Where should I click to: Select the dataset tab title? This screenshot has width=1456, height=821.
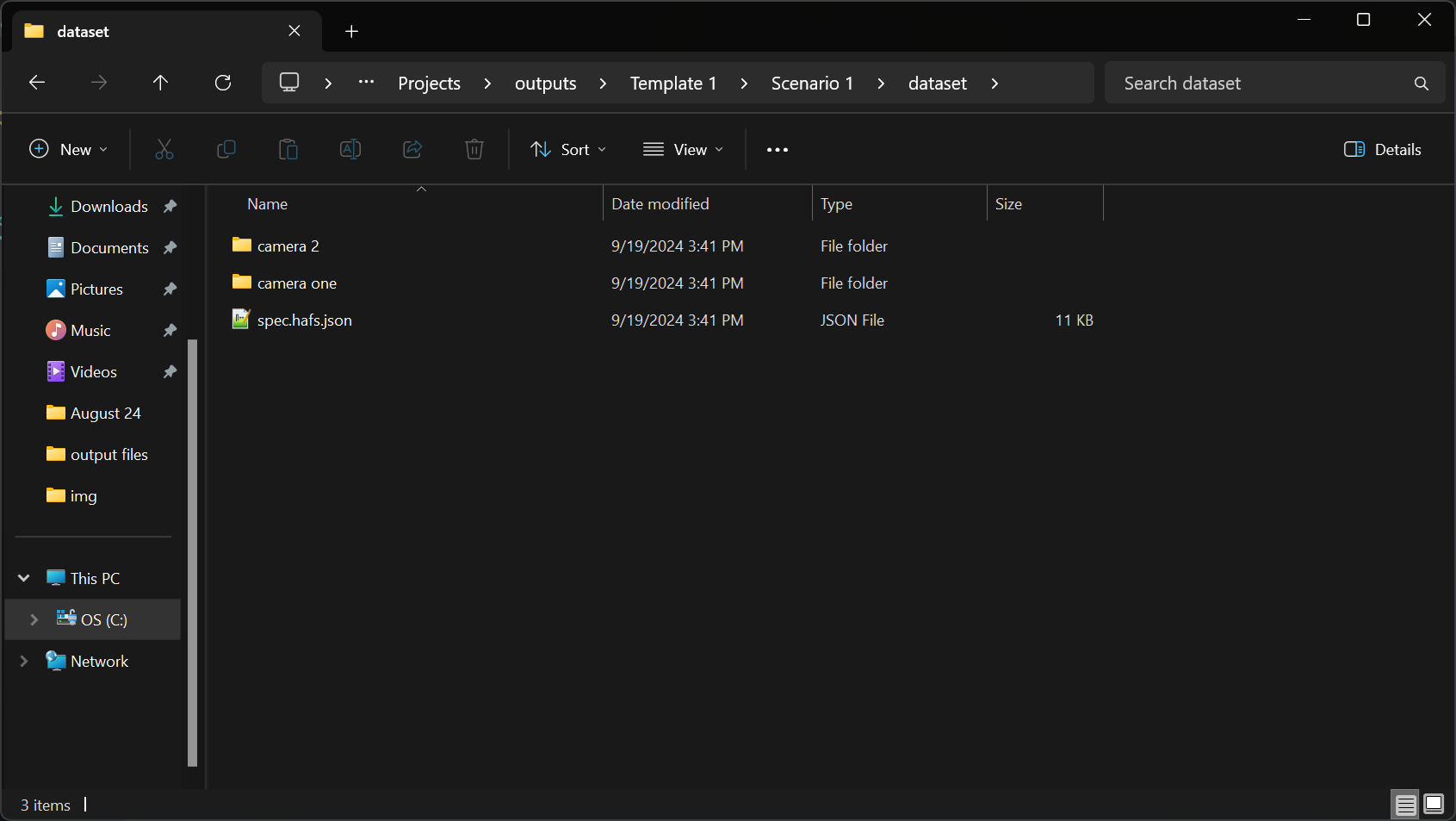83,31
